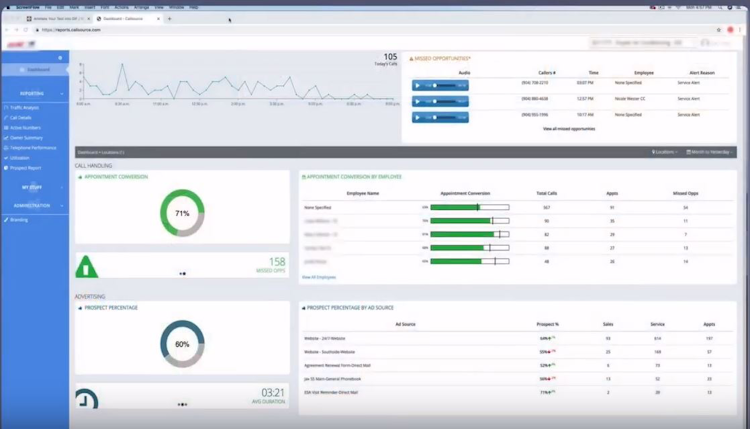Viewport: 750px width, 429px height.
Task: Click the Telephone Performance sidebar icon
Action: click(6, 148)
